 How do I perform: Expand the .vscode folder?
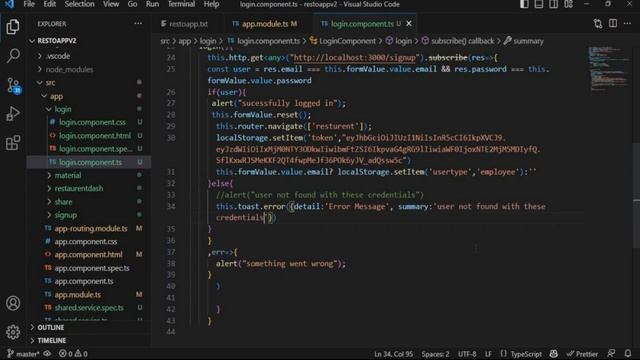point(58,56)
